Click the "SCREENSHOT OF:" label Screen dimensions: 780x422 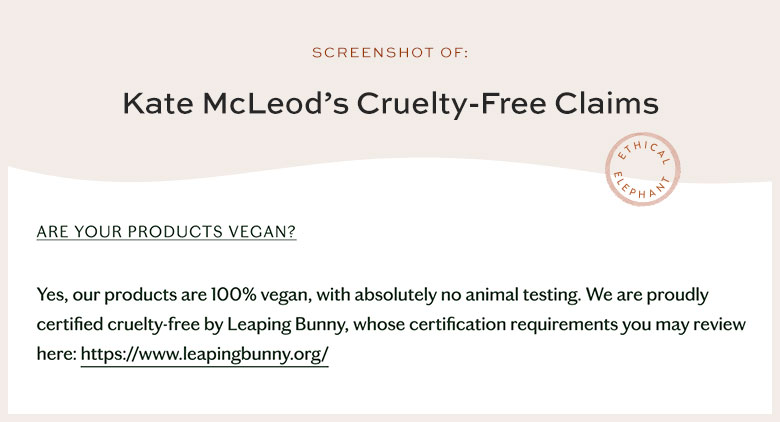point(390,51)
